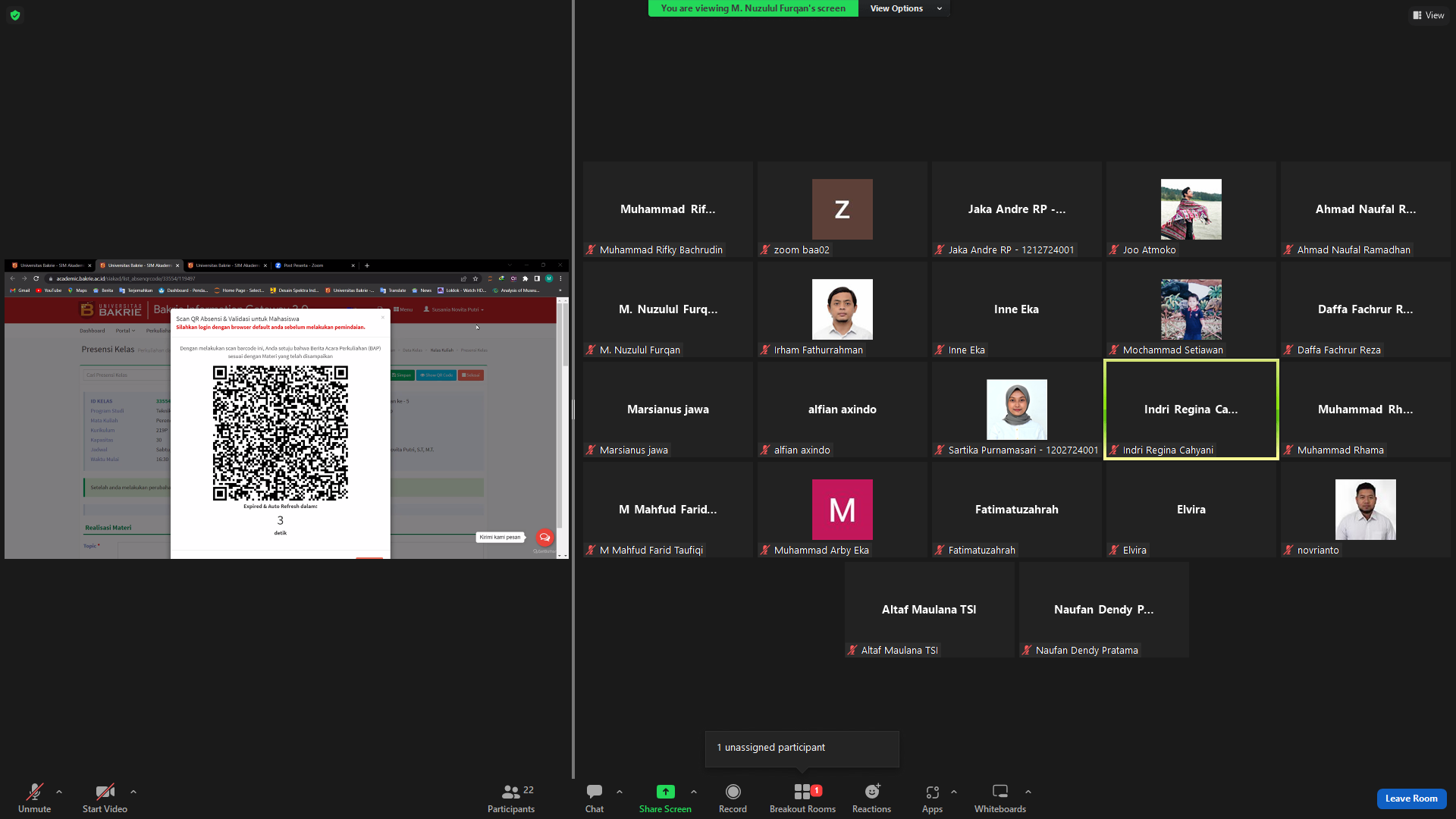Screen dimensions: 1456x819
Task: Click the green encryption shield icon
Action: pos(15,15)
